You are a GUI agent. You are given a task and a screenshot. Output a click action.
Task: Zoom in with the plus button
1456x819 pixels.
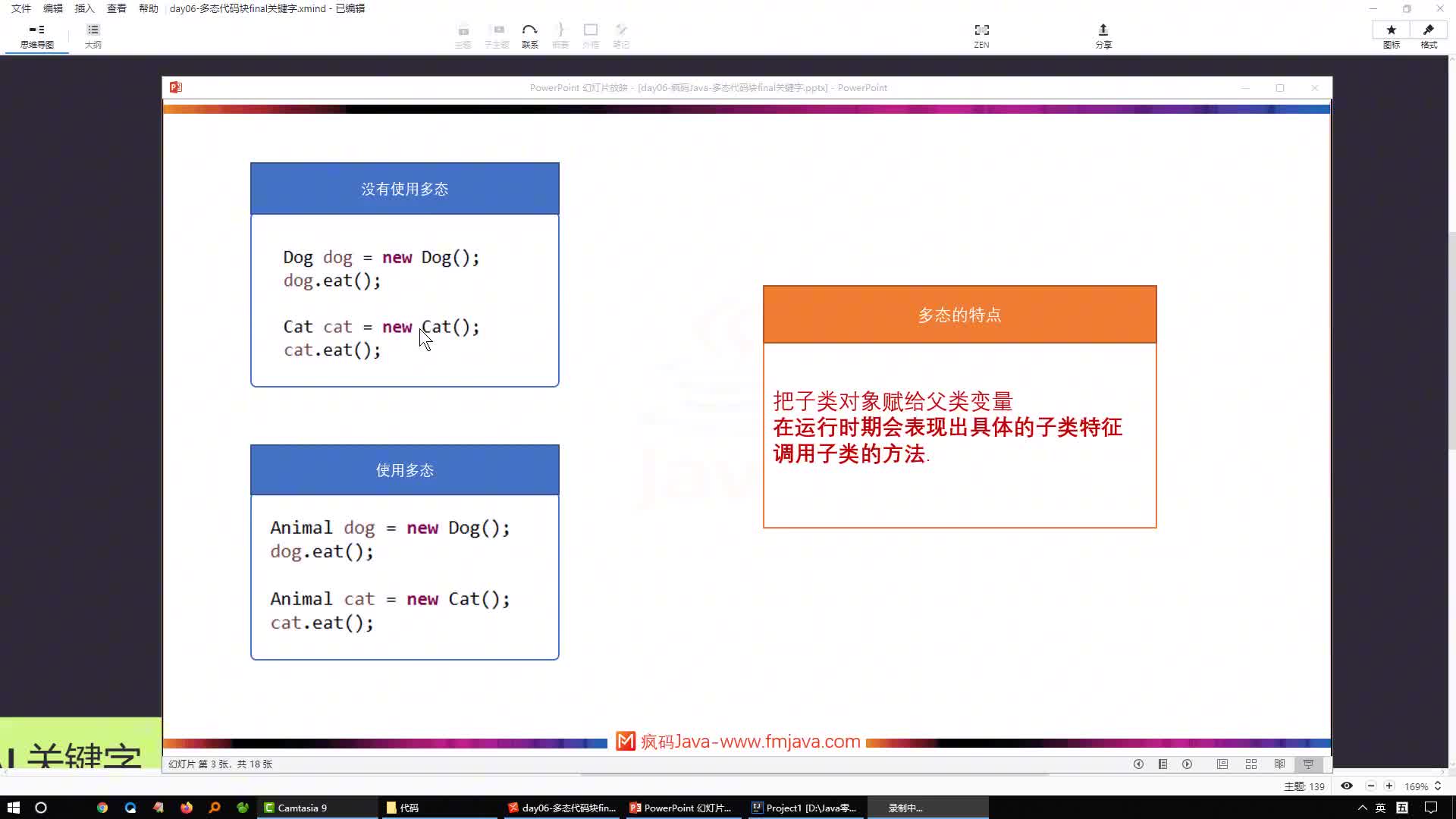(x=1389, y=786)
